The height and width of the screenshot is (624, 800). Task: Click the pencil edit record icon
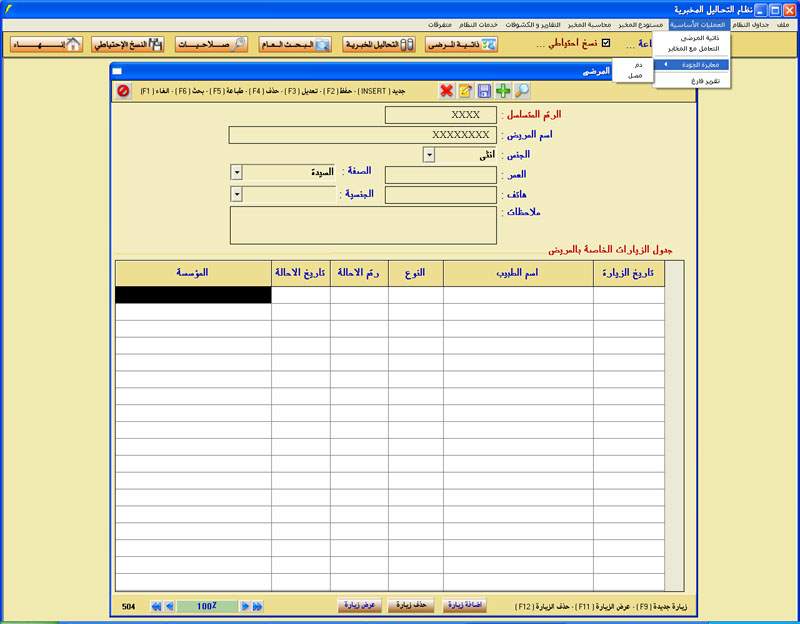[x=465, y=91]
